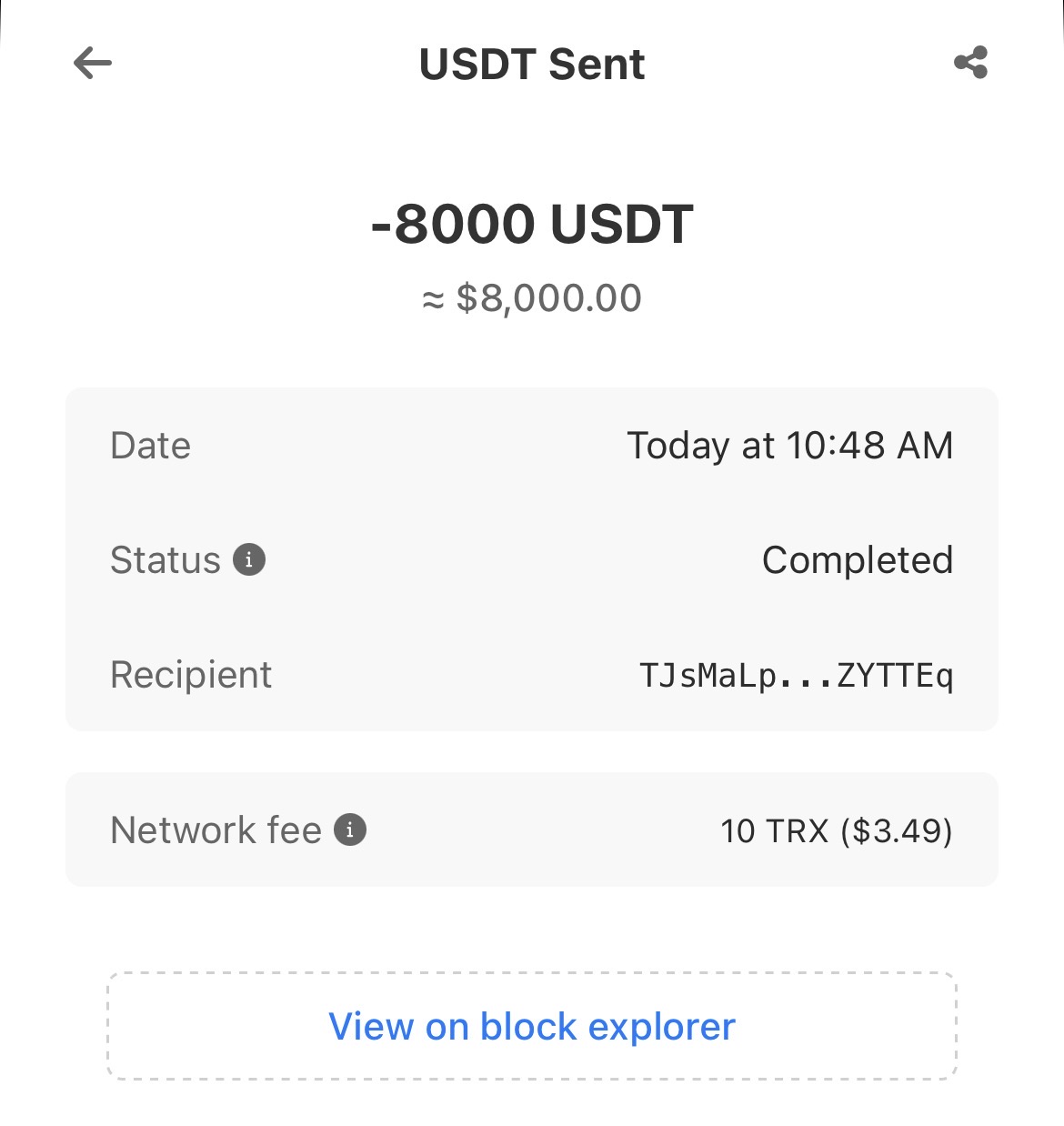Click the USDT text in the amount
Image resolution: width=1064 pixels, height=1126 pixels.
[622, 224]
